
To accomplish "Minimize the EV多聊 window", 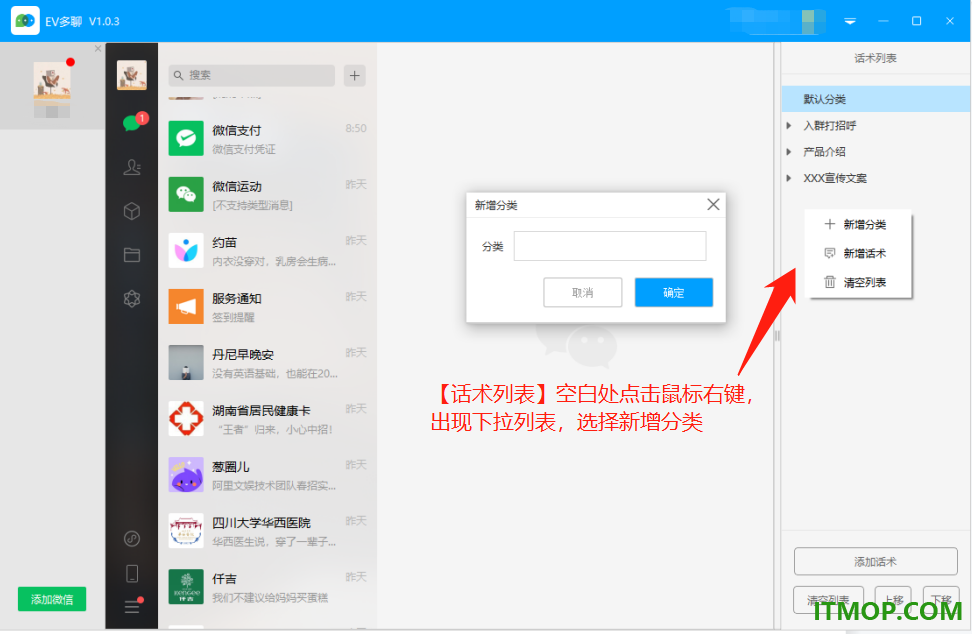I will point(883,21).
